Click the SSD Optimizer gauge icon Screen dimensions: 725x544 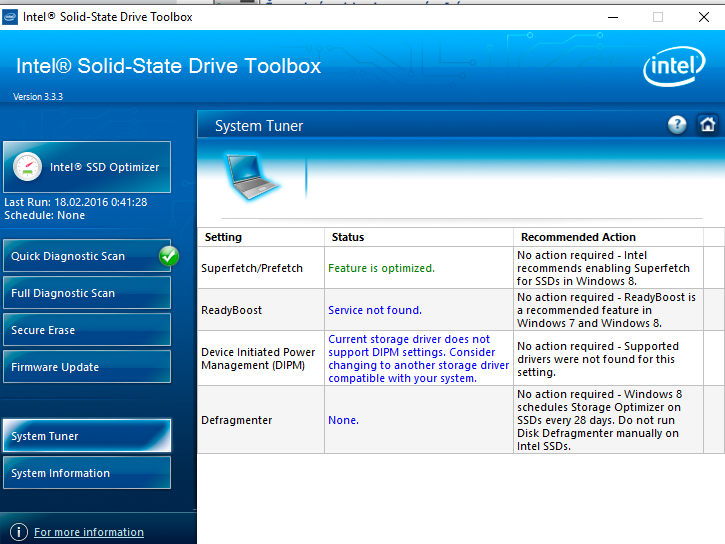(x=27, y=167)
